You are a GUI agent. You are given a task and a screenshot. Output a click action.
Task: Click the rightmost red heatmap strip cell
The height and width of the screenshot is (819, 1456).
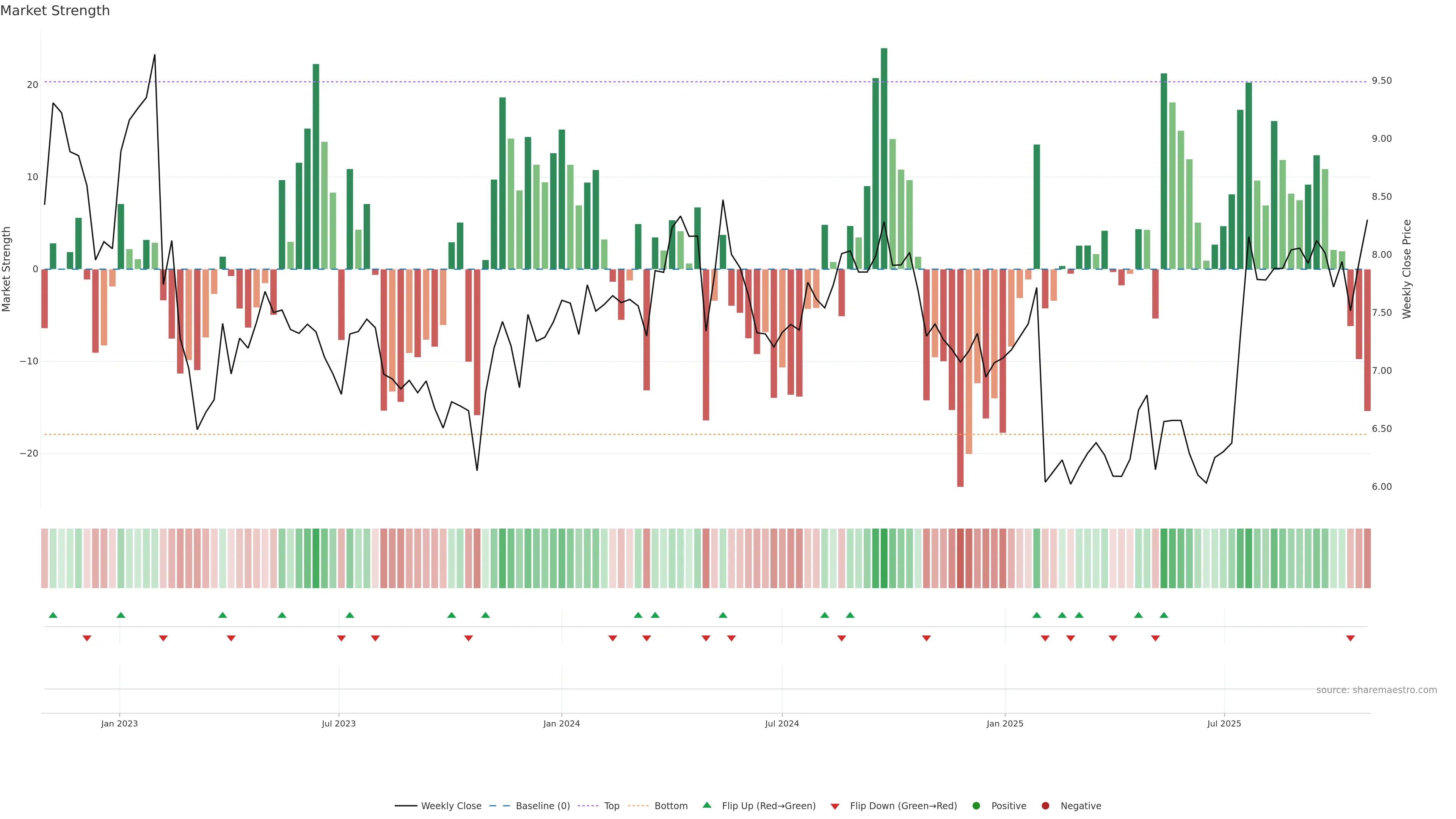tap(1367, 559)
